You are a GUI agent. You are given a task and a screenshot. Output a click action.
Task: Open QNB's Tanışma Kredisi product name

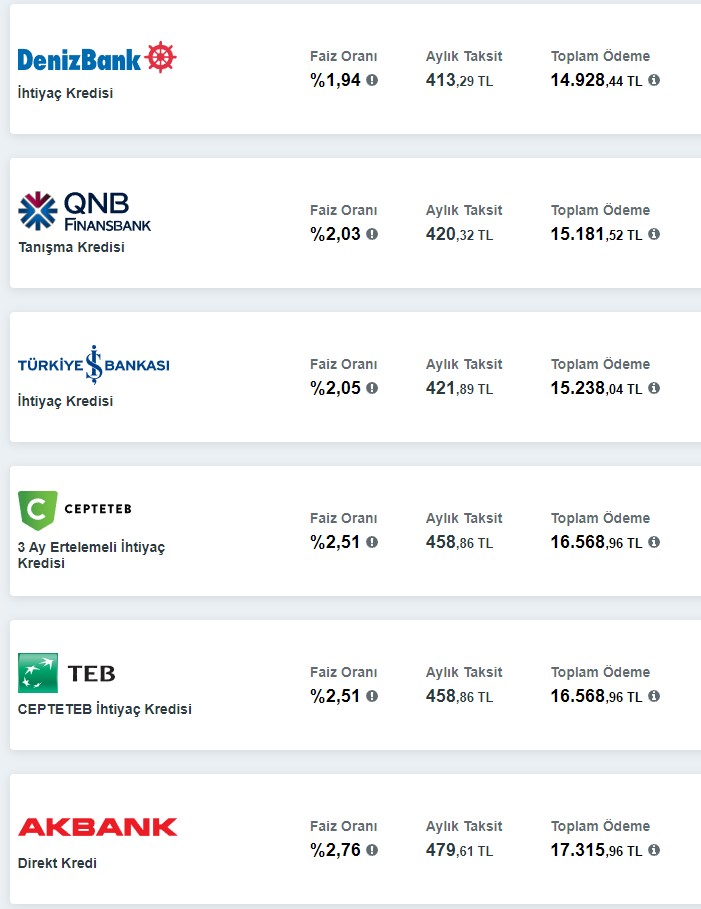pos(71,248)
